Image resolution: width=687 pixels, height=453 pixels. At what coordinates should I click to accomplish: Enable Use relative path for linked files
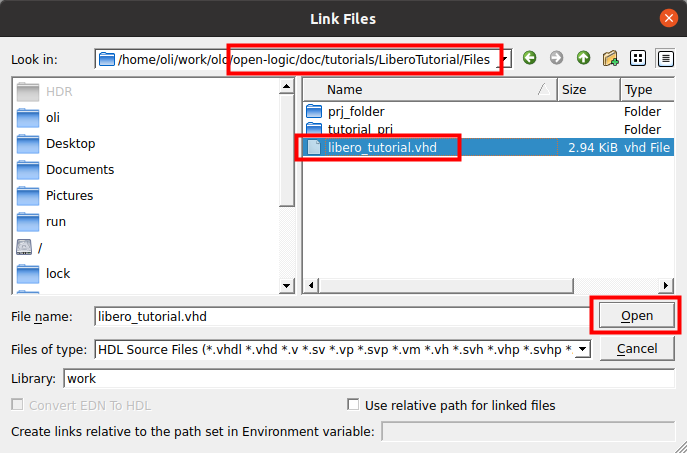(x=353, y=404)
